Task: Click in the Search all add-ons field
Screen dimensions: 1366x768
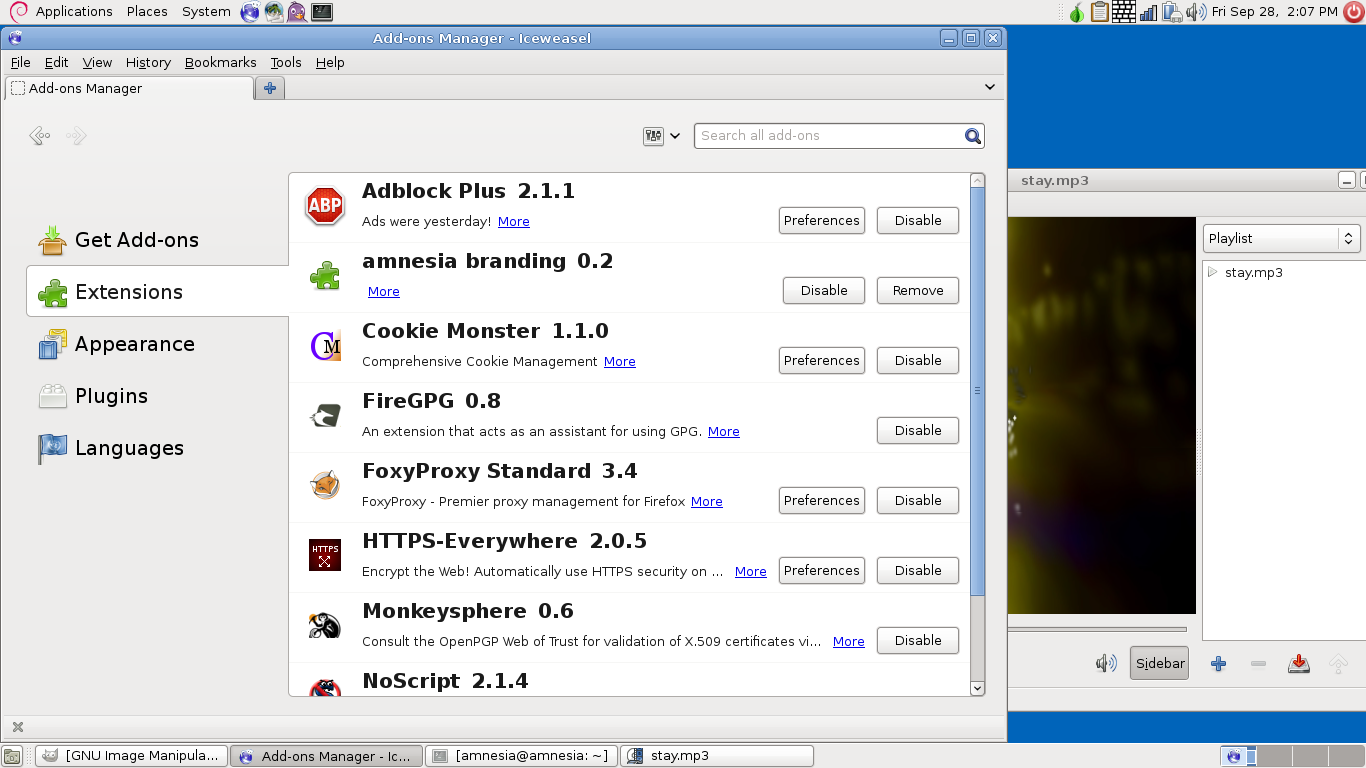Action: coord(830,136)
